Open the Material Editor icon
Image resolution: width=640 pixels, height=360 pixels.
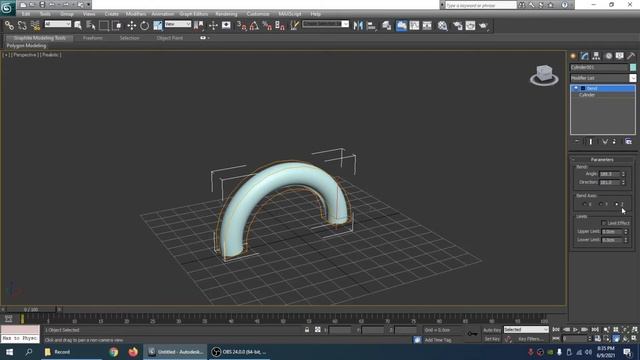pyautogui.click(x=442, y=26)
